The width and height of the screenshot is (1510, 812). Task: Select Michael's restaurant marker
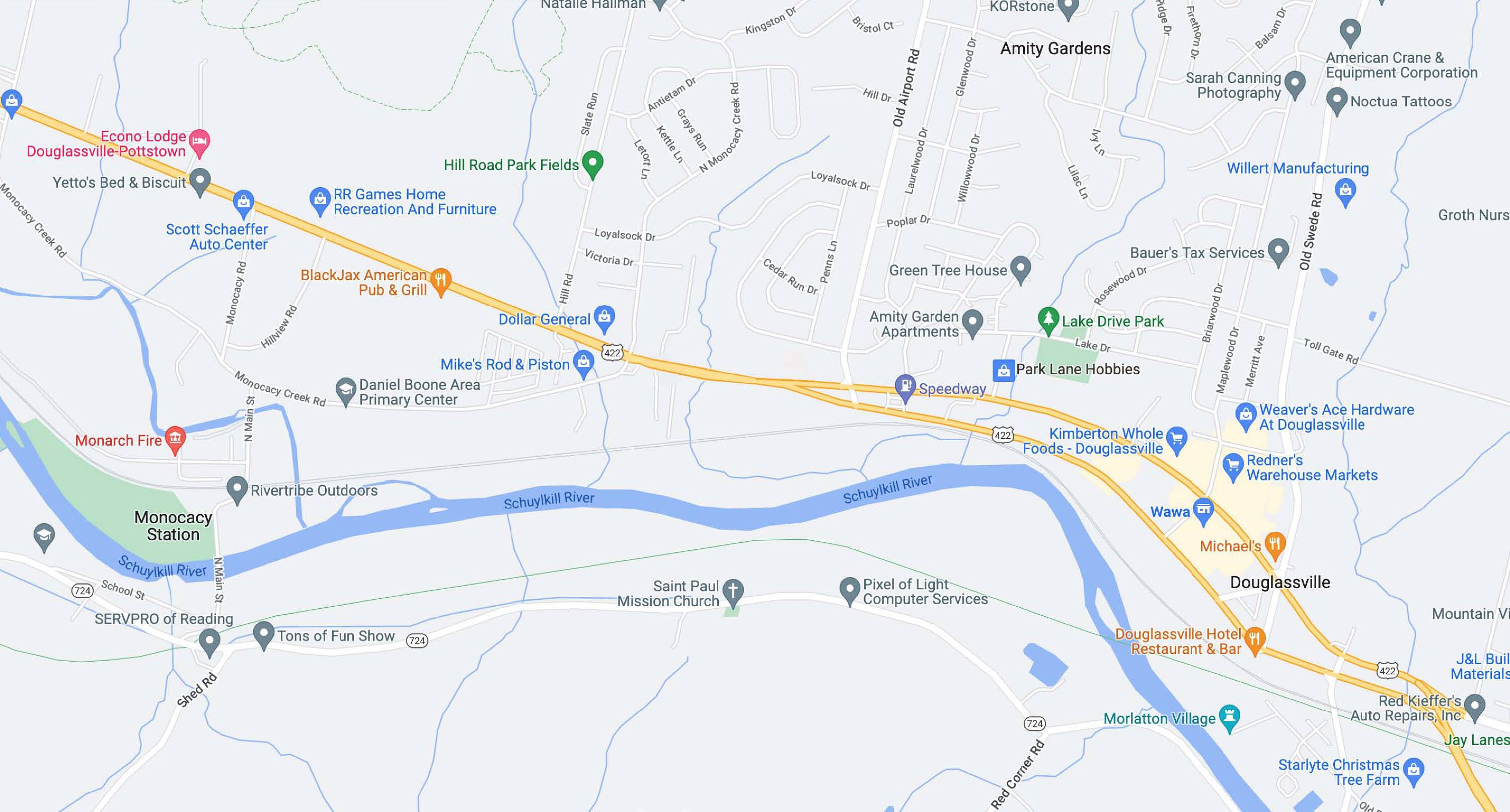click(1275, 545)
